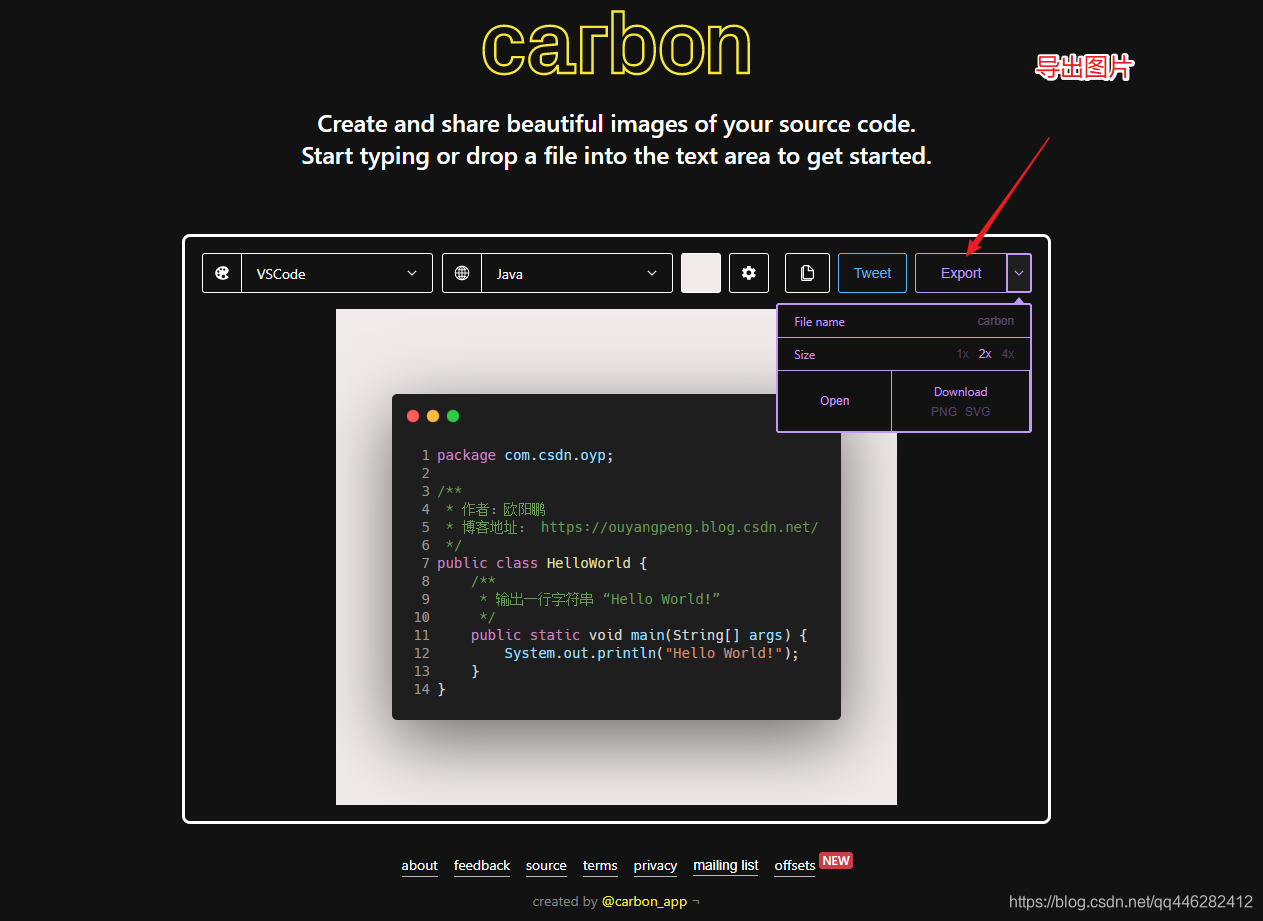The image size is (1263, 921).
Task: Select 1x export size
Action: tap(962, 354)
